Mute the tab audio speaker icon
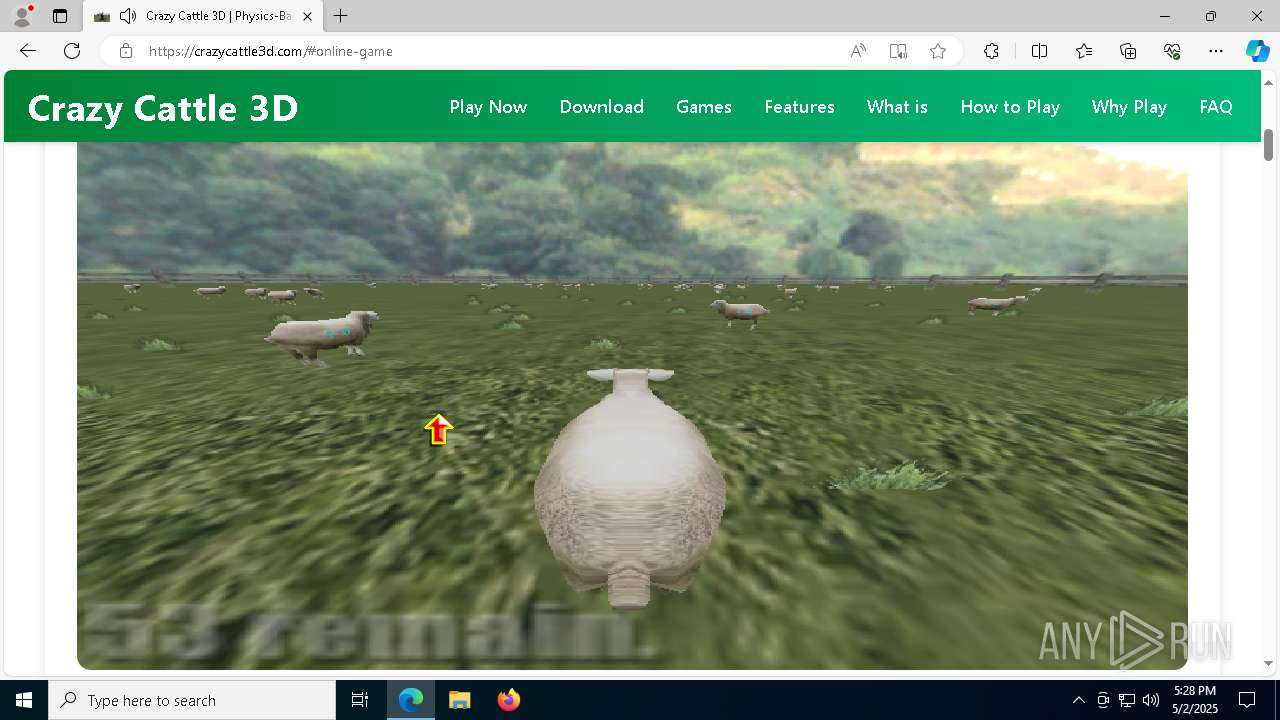The height and width of the screenshot is (720, 1280). point(128,16)
